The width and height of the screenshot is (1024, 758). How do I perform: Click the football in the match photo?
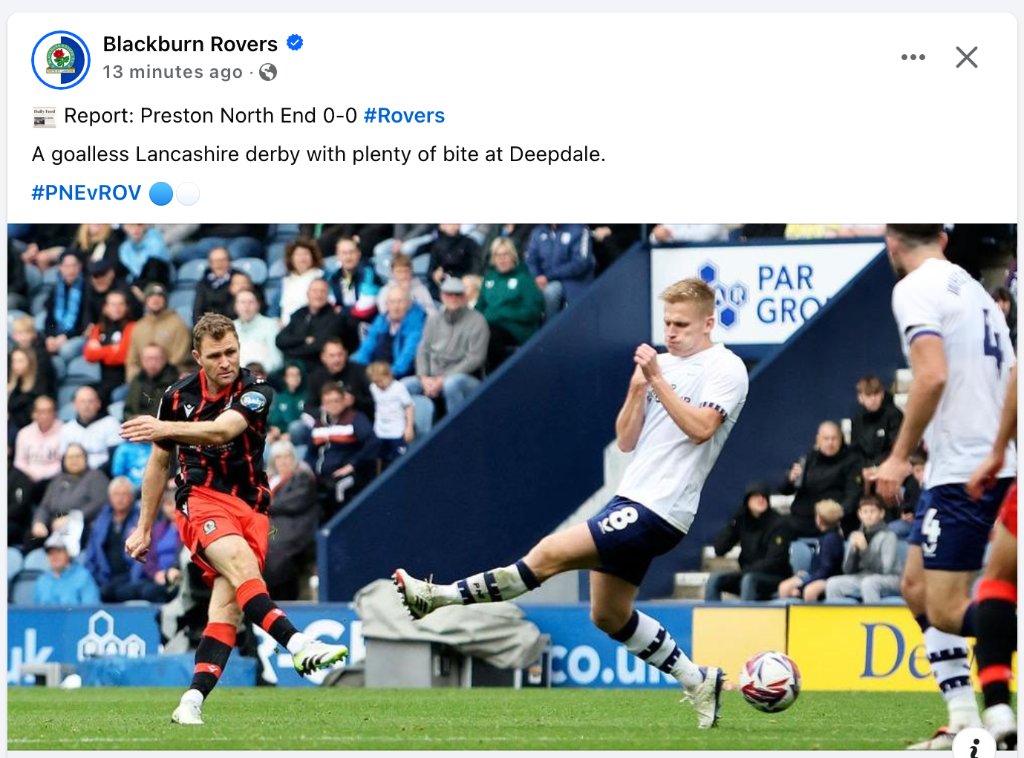point(770,681)
